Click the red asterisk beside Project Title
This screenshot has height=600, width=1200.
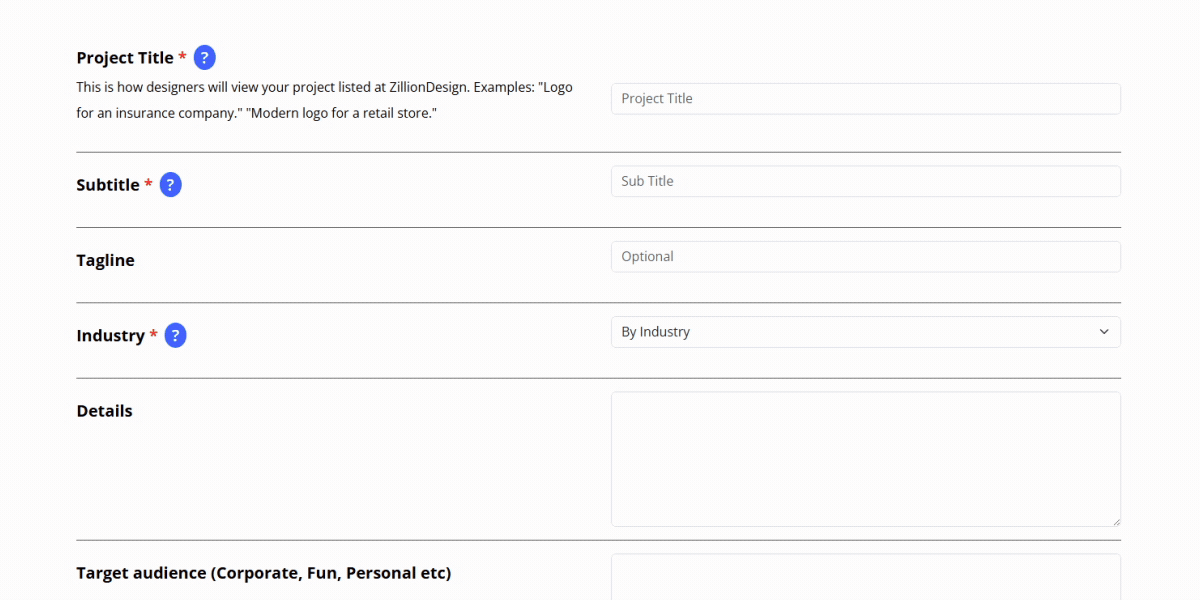(183, 58)
